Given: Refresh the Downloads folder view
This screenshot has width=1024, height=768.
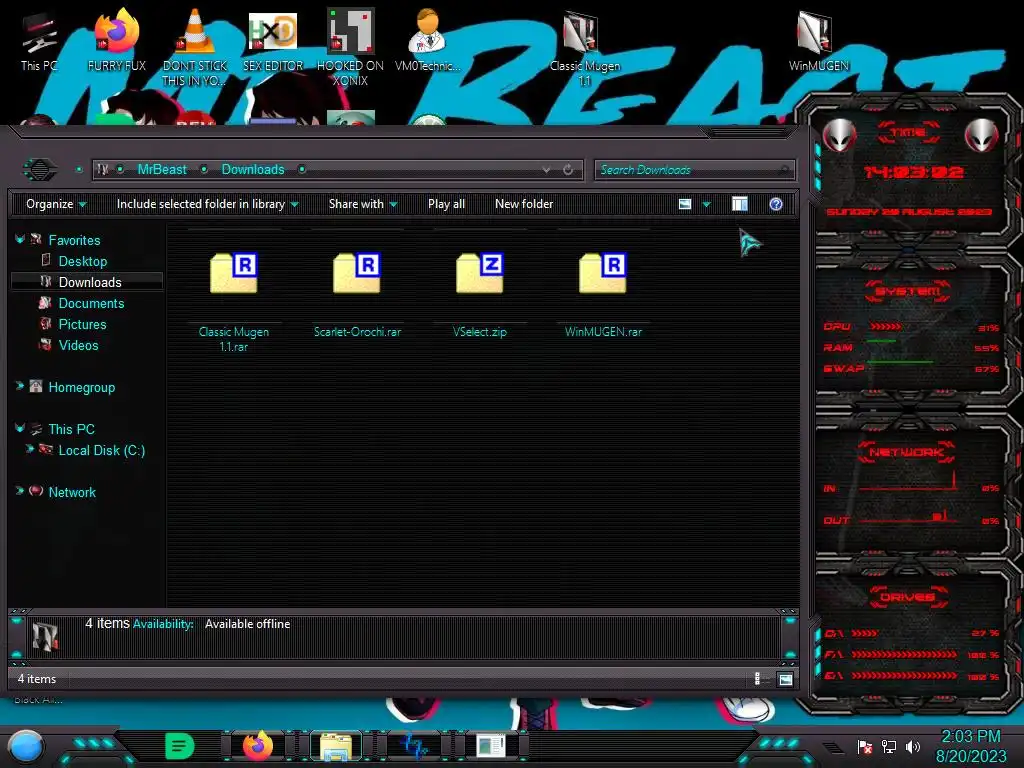Looking at the screenshot, I should tap(568, 170).
